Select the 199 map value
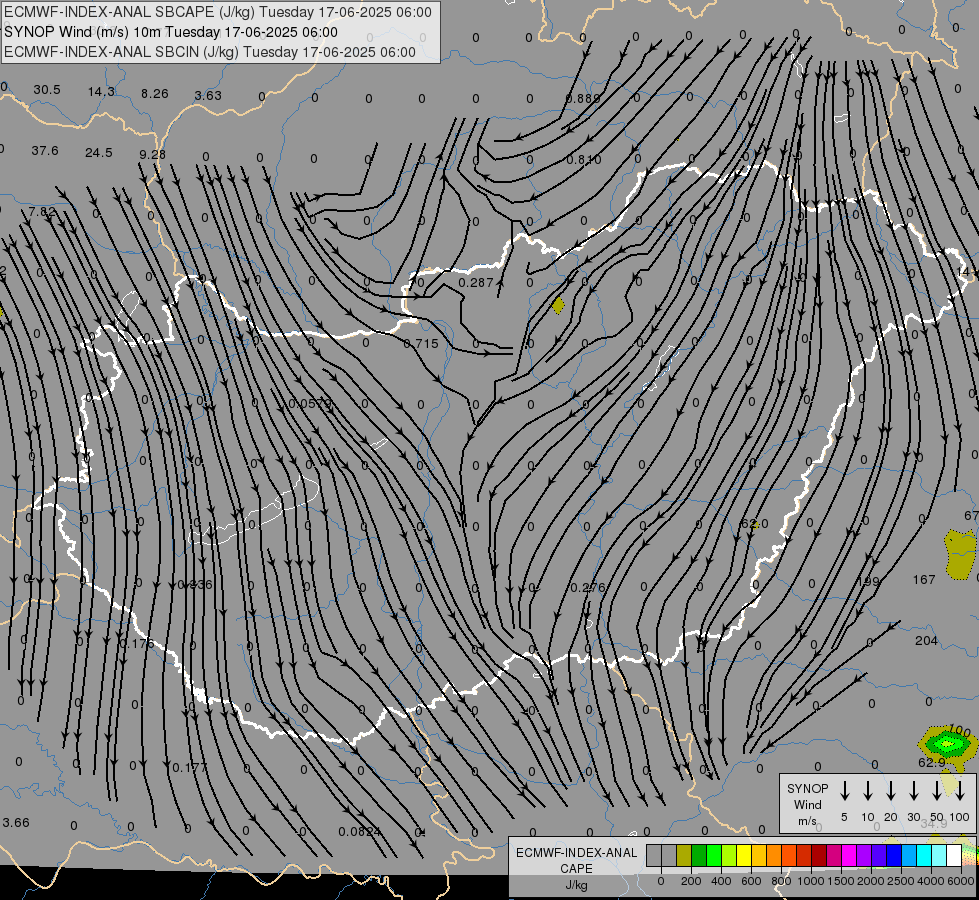This screenshot has height=900, width=979. click(868, 581)
